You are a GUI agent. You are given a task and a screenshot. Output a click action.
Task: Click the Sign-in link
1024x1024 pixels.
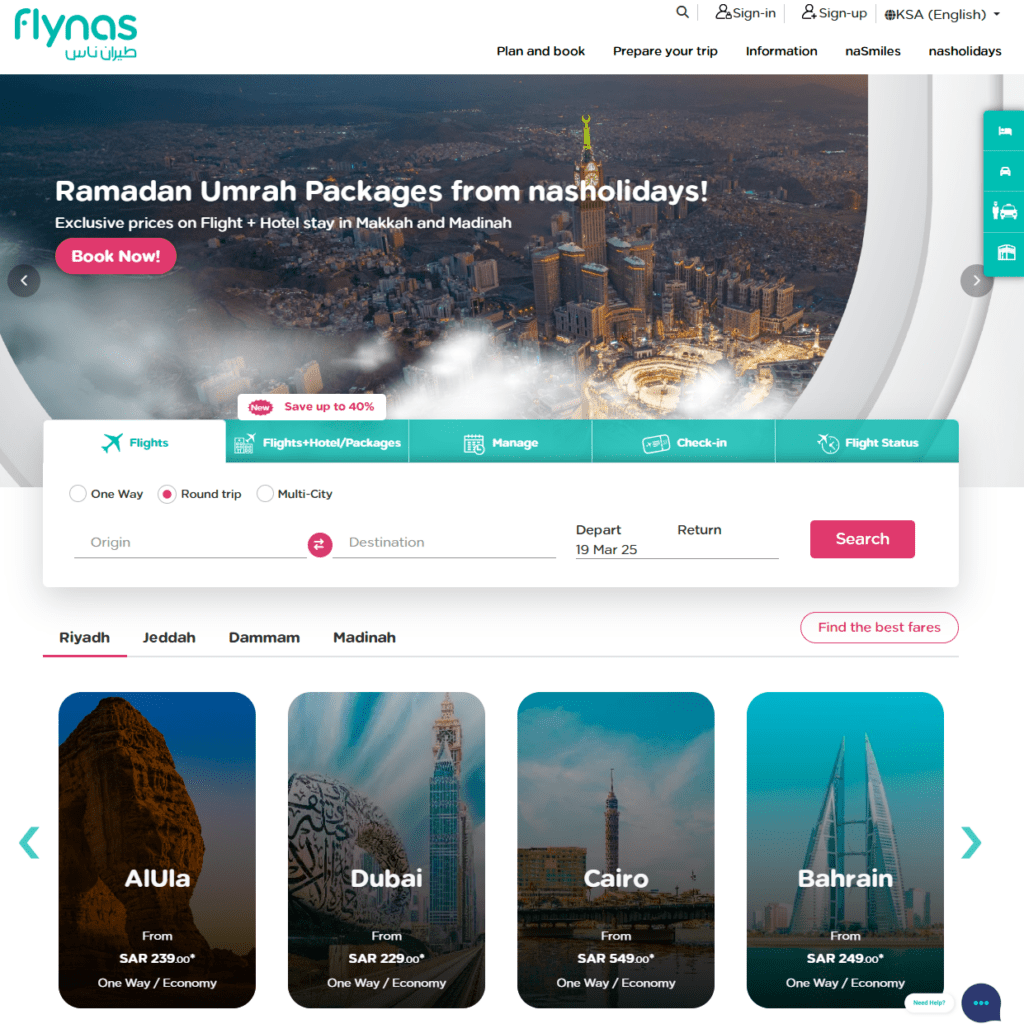(746, 12)
